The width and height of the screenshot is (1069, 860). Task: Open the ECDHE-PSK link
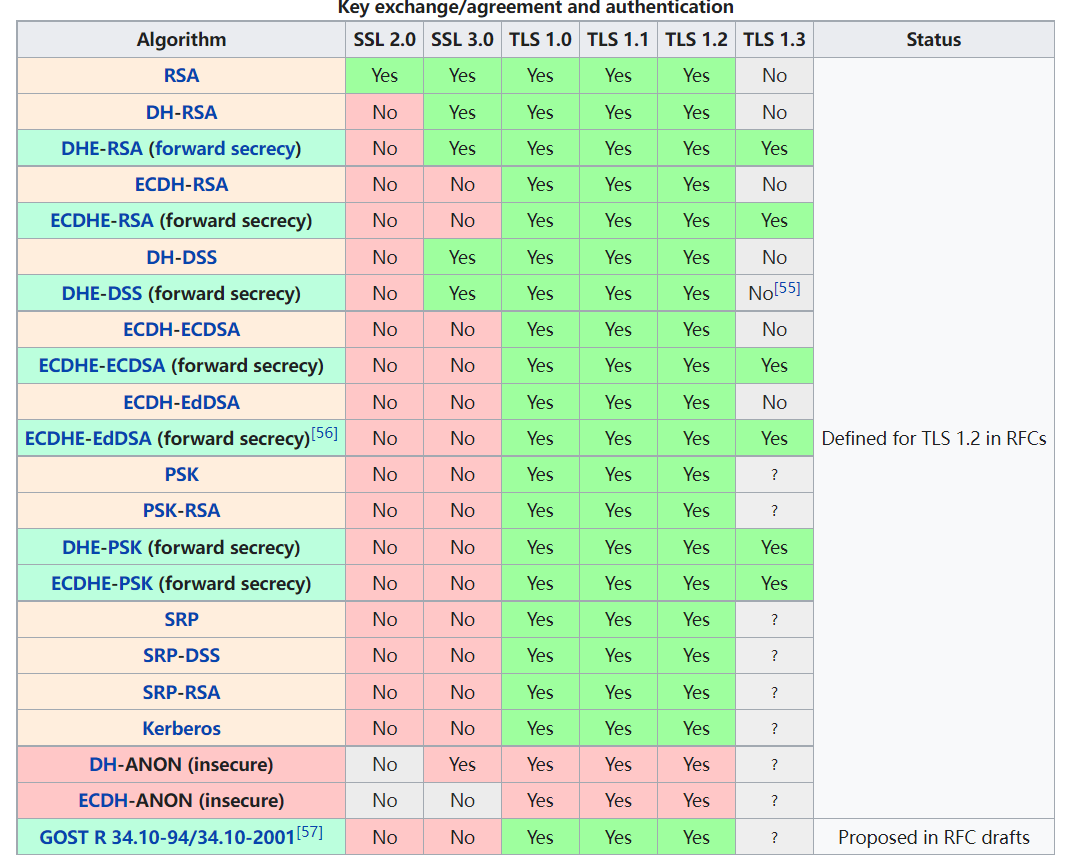102,583
